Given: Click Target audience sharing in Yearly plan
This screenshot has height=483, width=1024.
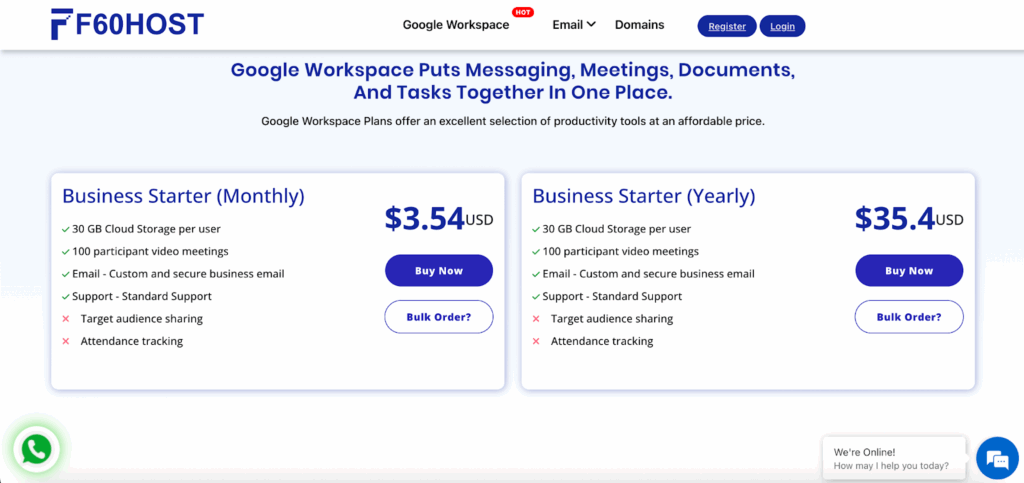Looking at the screenshot, I should click(x=612, y=319).
